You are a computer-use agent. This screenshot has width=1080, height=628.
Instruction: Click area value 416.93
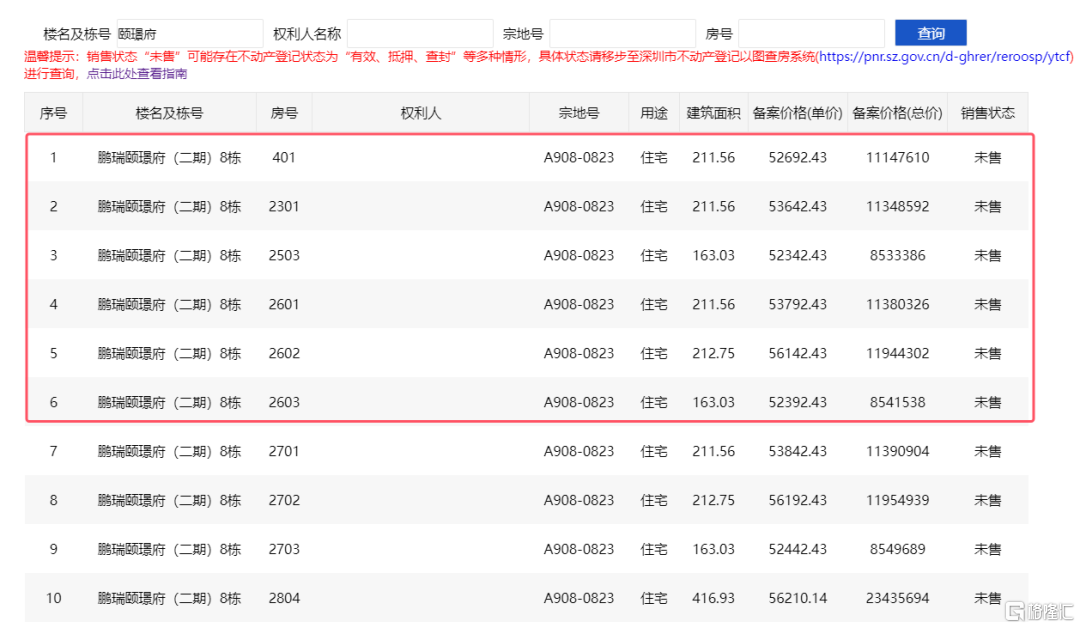click(714, 598)
